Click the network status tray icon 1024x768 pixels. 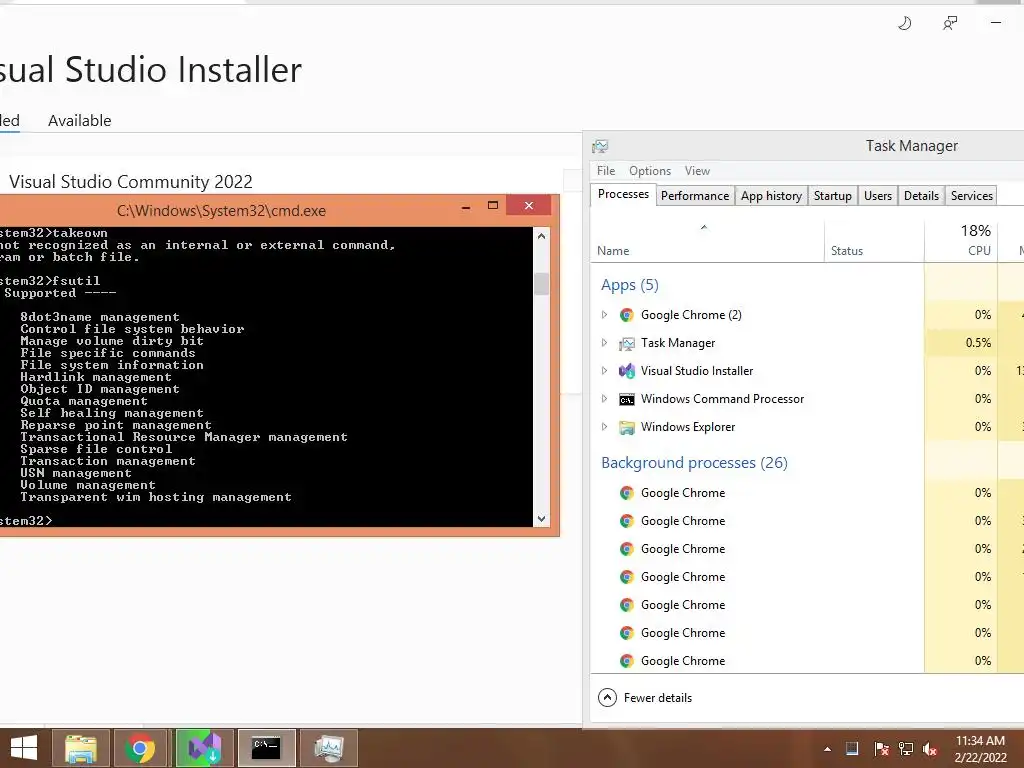(906, 748)
